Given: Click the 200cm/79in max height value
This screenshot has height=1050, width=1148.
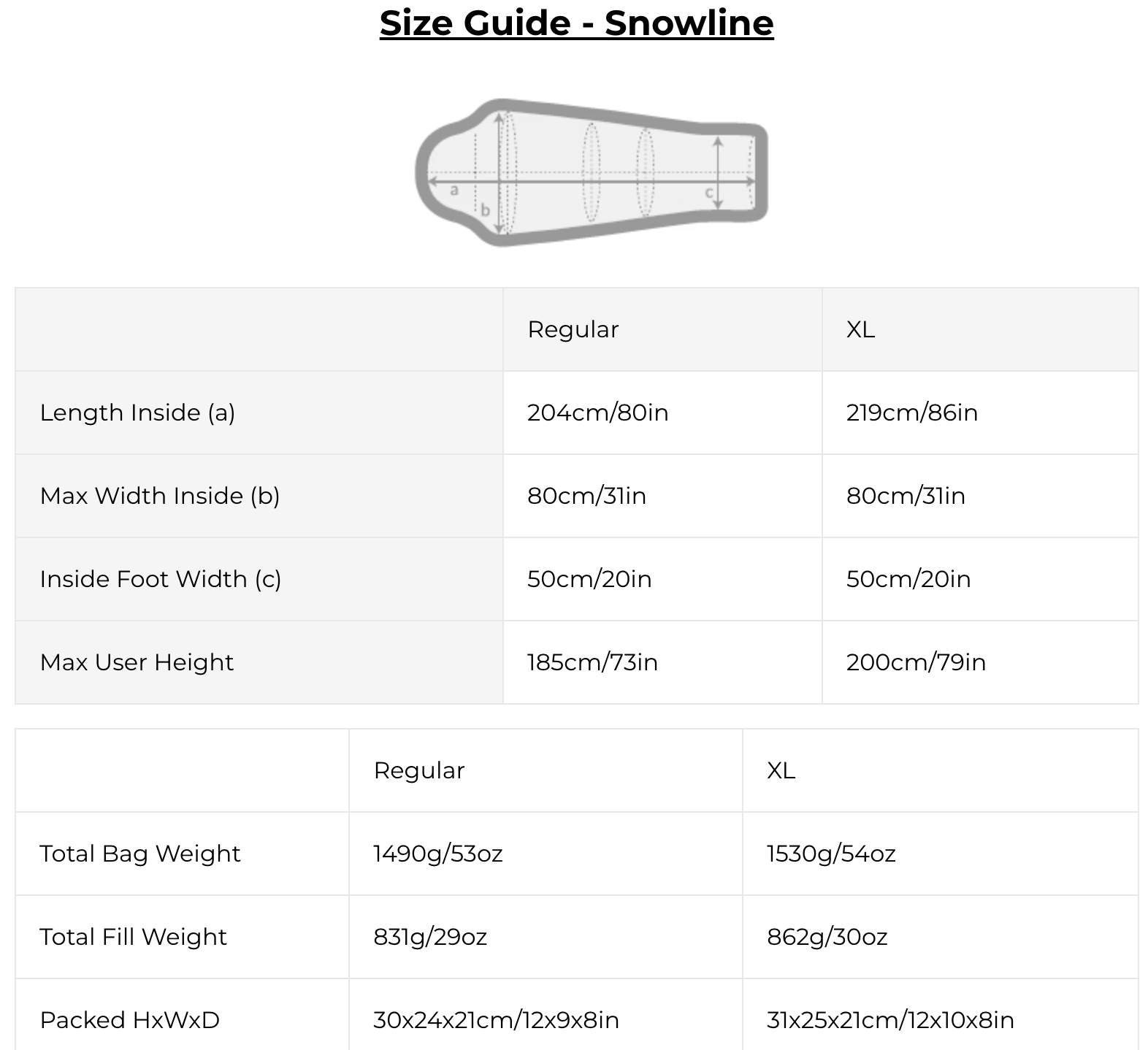Looking at the screenshot, I should point(916,662).
